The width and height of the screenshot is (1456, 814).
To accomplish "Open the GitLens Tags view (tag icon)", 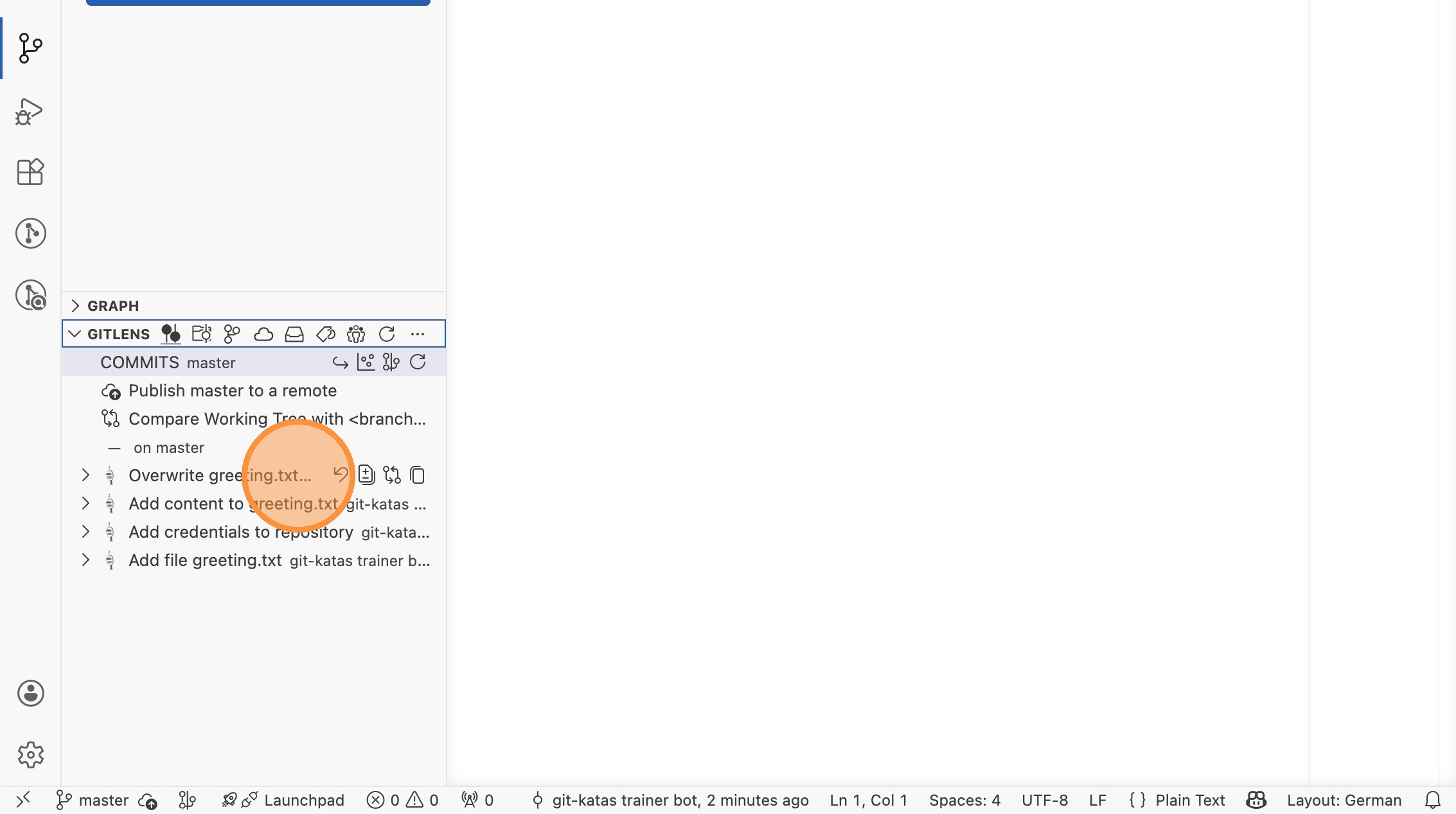I will click(x=326, y=334).
